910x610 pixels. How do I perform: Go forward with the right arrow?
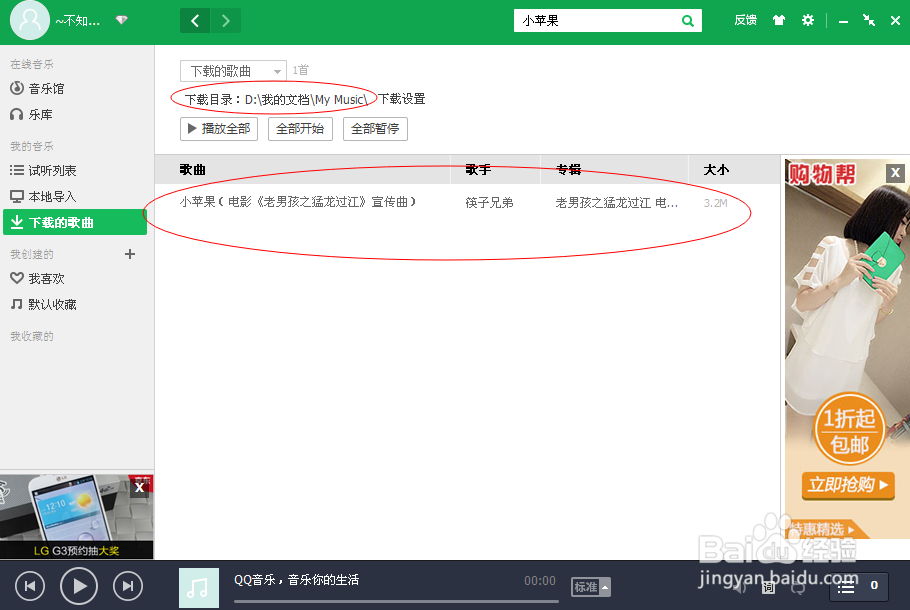click(x=226, y=21)
